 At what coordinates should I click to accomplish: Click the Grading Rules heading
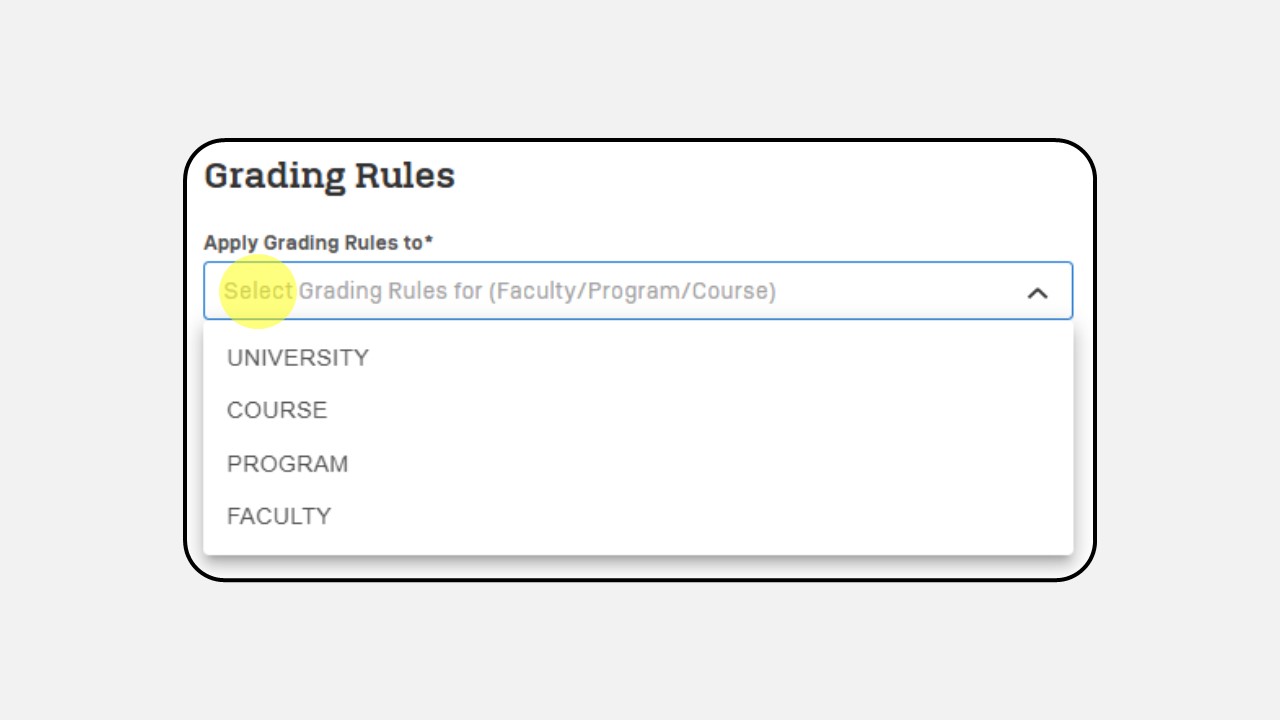tap(329, 176)
